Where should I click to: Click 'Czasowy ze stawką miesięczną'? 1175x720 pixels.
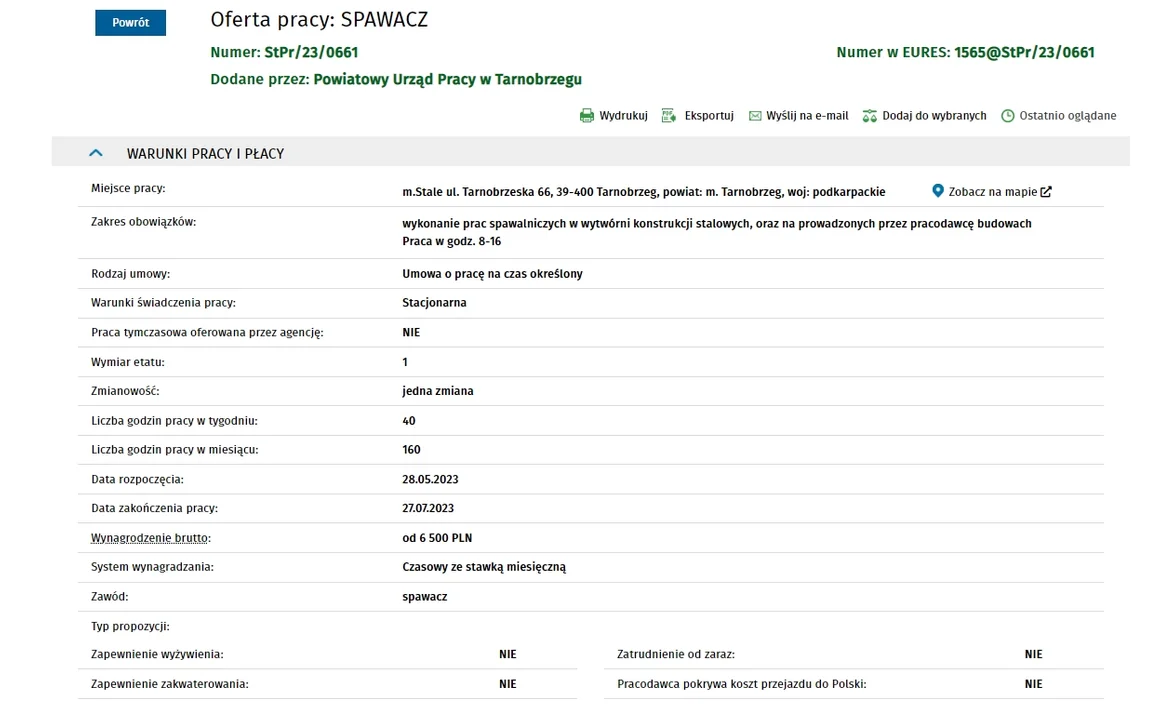(484, 567)
